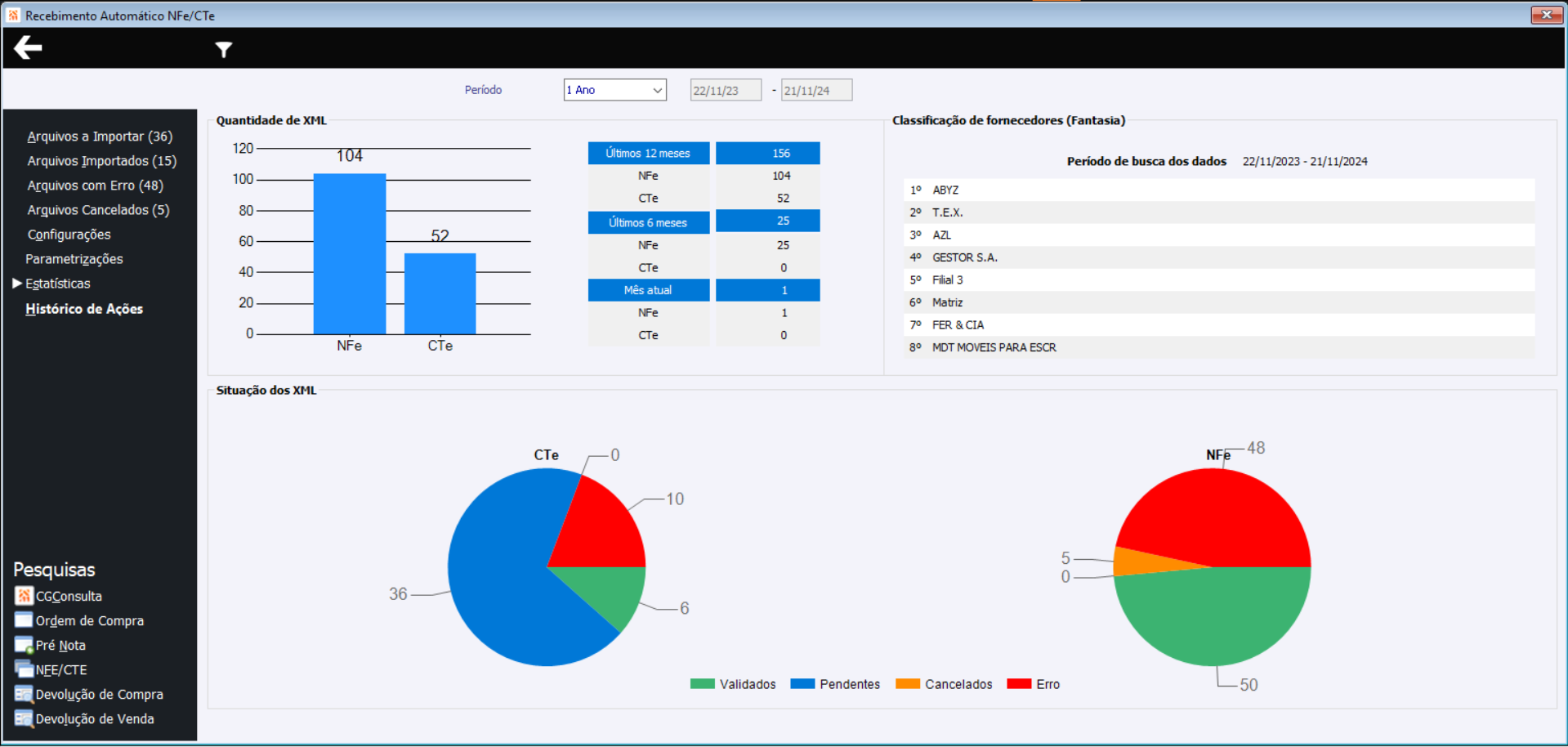This screenshot has height=747, width=1568.
Task: Click the blue Pendentes legend swatch
Action: click(x=802, y=684)
